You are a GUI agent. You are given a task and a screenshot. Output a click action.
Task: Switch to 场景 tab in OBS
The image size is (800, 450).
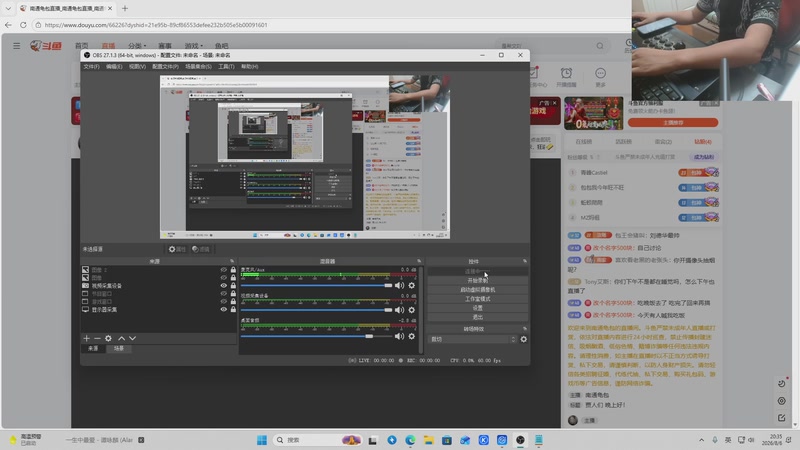tap(118, 348)
